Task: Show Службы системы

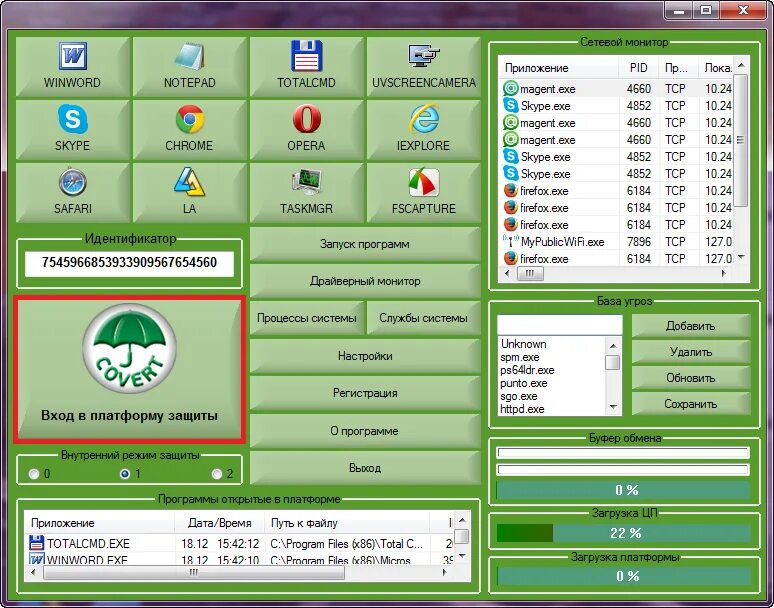Action: click(424, 318)
